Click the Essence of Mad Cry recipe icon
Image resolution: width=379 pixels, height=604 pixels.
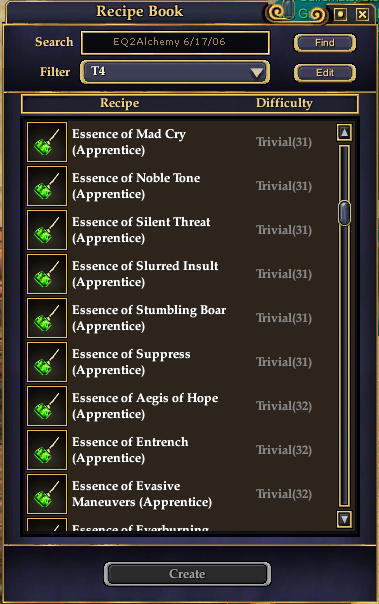[x=47, y=142]
